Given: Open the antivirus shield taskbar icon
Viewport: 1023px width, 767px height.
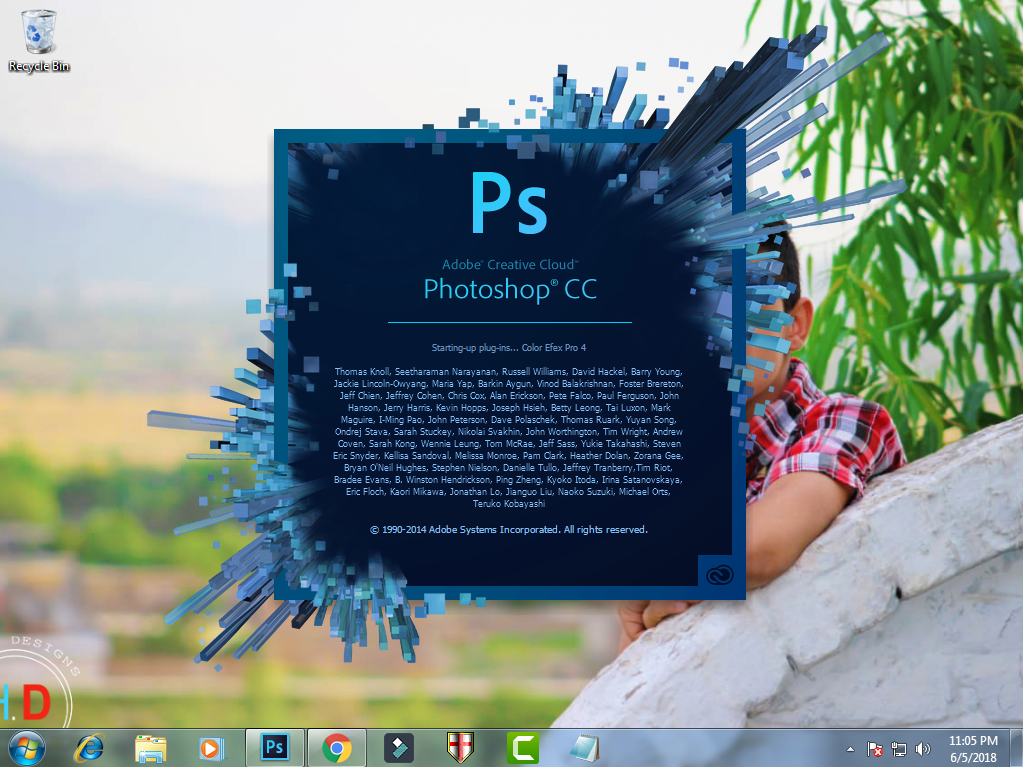Looking at the screenshot, I should tap(461, 747).
